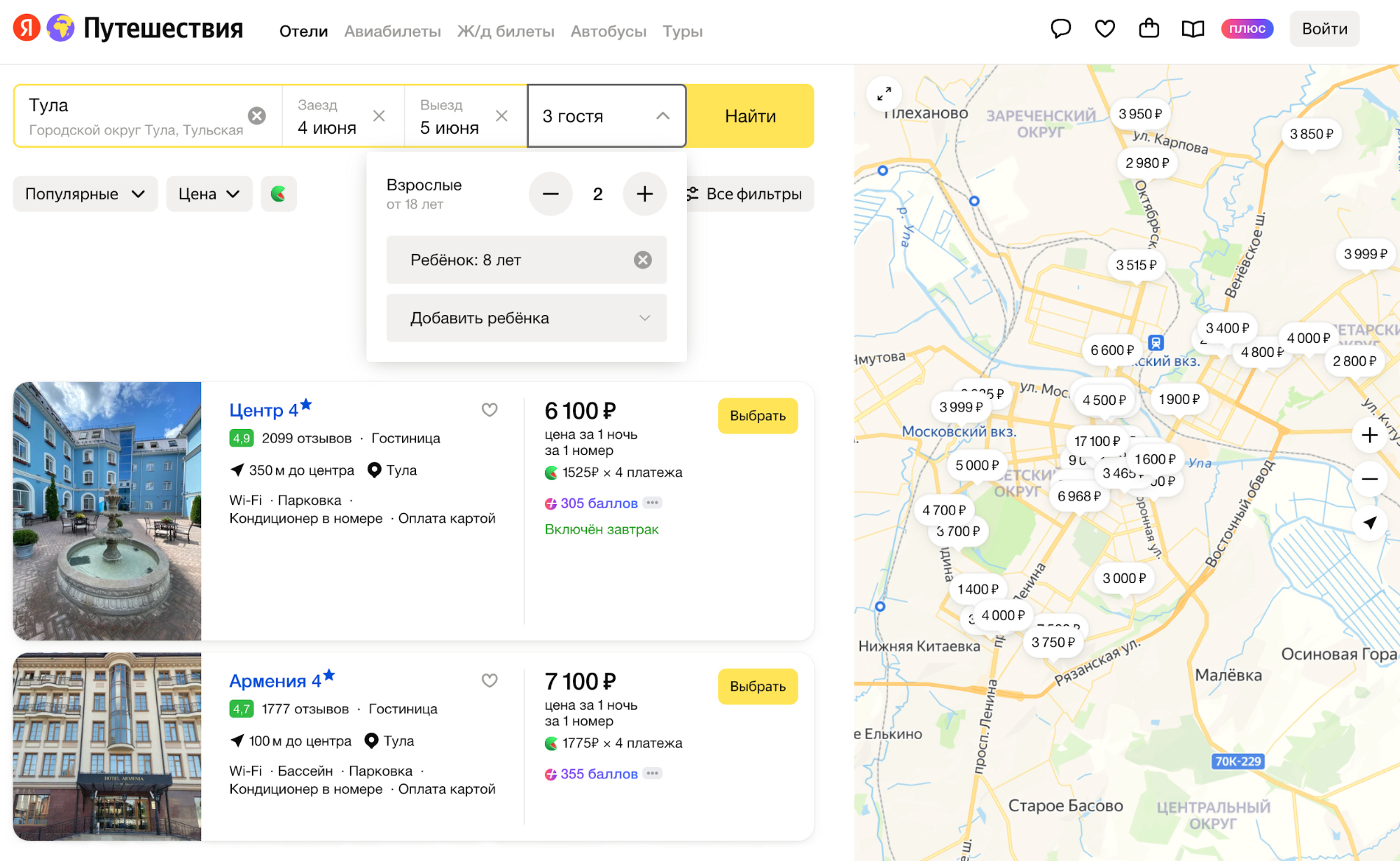Toggle the Split payment filter icon
This screenshot has width=1400, height=861.
pyautogui.click(x=279, y=194)
